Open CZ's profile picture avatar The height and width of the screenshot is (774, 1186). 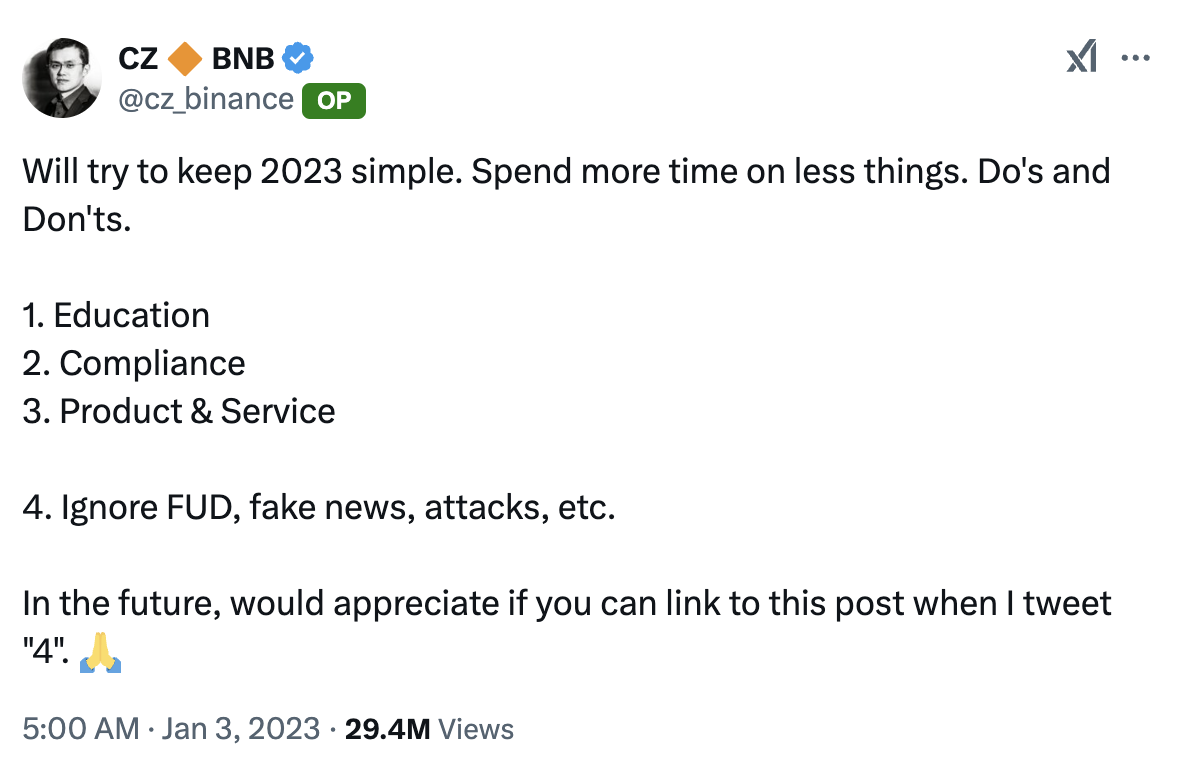62,78
